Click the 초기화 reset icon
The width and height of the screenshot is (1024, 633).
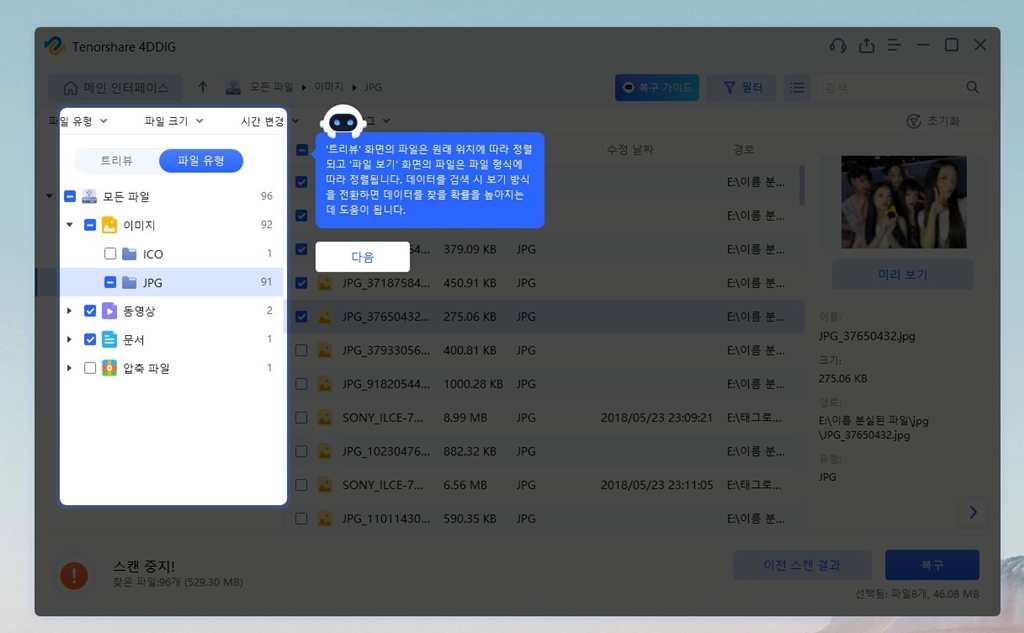click(914, 122)
